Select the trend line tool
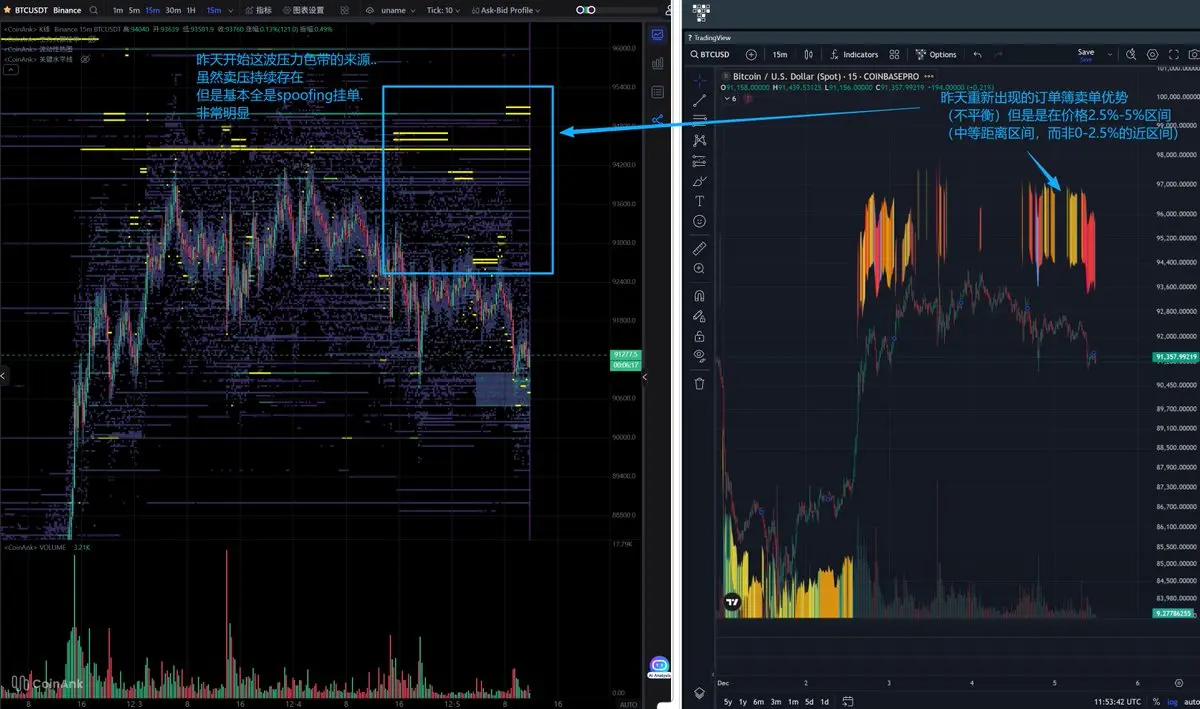This screenshot has height=709, width=1200. pos(699,99)
